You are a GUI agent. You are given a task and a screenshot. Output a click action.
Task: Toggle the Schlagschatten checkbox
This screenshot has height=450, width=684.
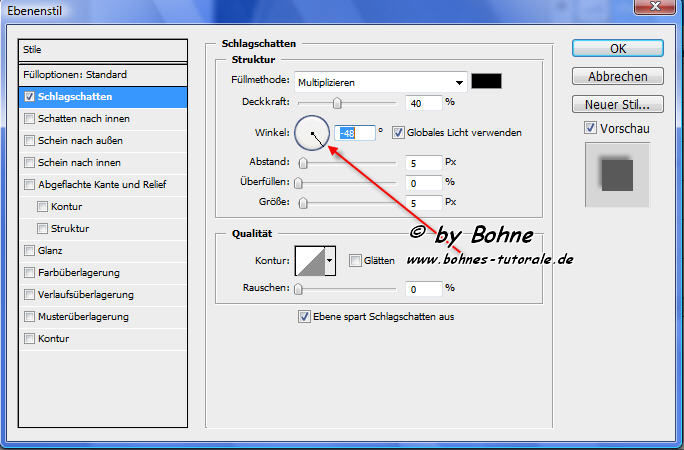[x=29, y=96]
